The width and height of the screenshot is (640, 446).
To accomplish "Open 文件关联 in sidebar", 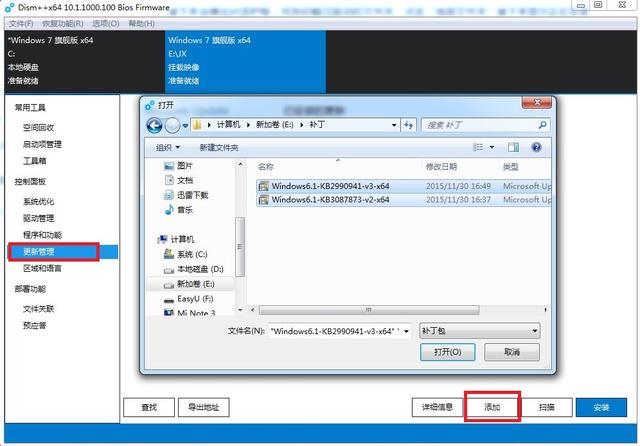I will point(38,309).
